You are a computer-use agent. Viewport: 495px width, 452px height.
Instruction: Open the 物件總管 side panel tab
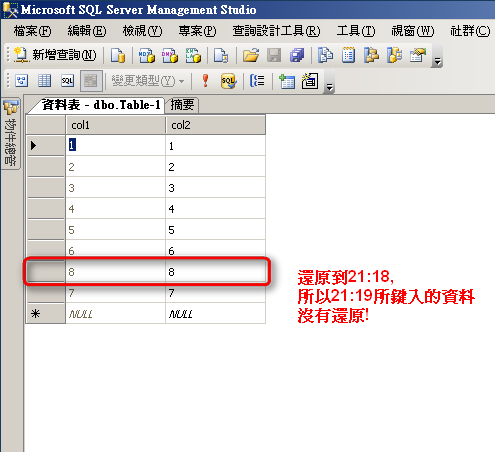click(x=10, y=134)
